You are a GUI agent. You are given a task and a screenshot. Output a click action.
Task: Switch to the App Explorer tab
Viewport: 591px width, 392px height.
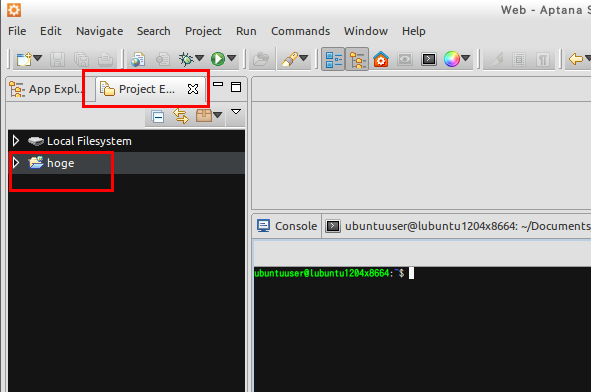(46, 89)
